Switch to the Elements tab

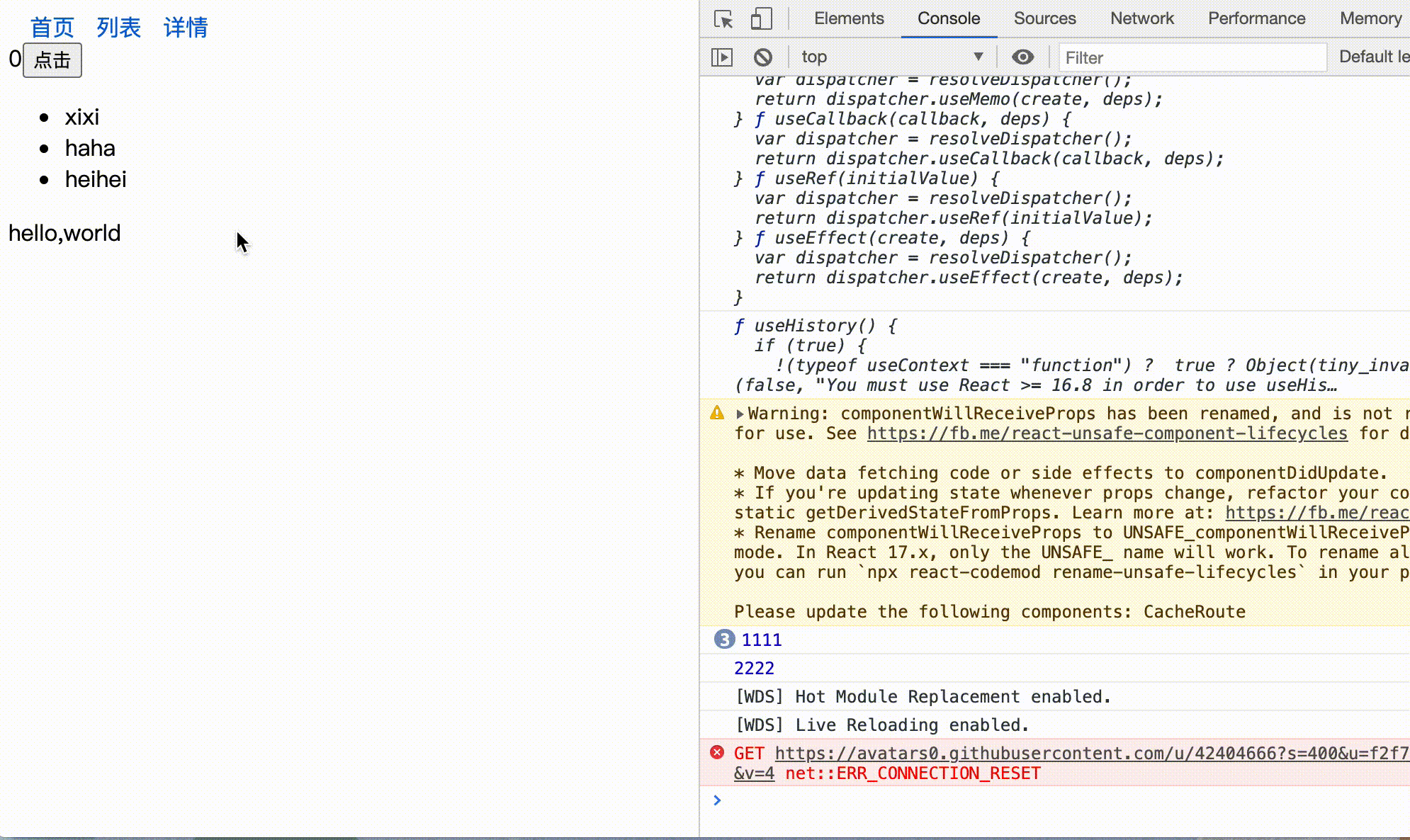click(x=849, y=18)
